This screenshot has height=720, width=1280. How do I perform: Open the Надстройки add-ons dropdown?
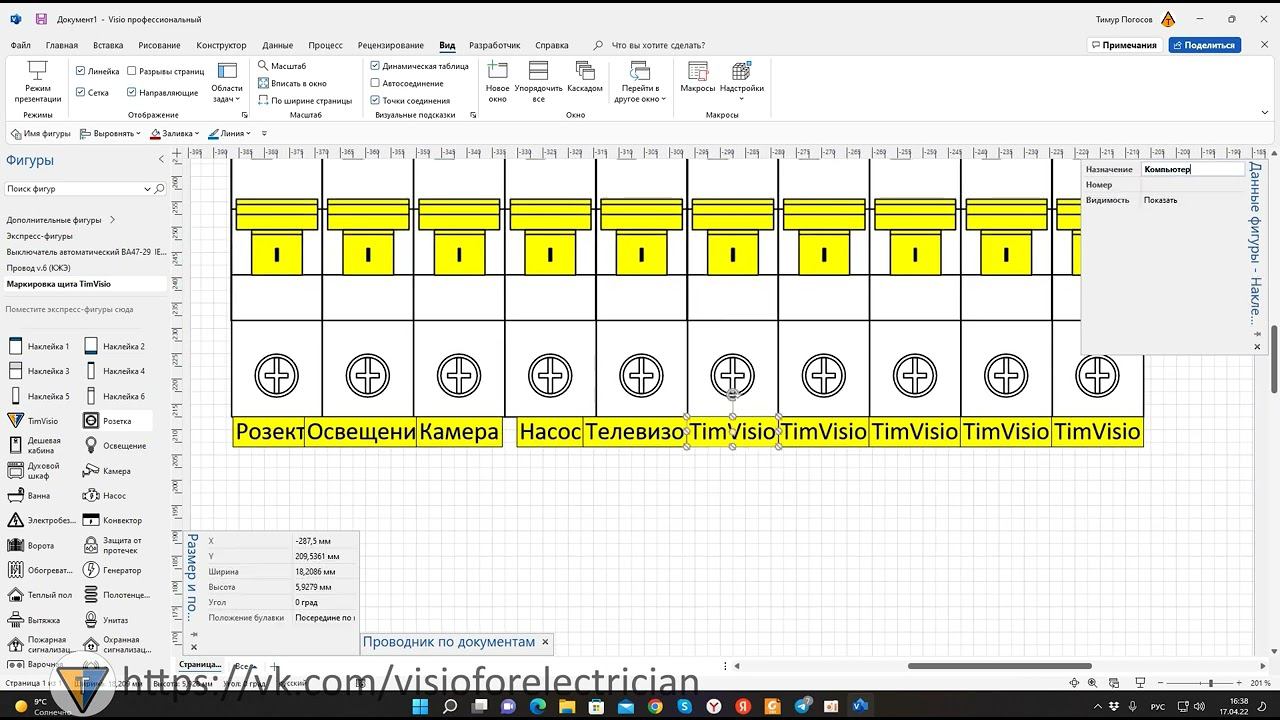pyautogui.click(x=742, y=82)
